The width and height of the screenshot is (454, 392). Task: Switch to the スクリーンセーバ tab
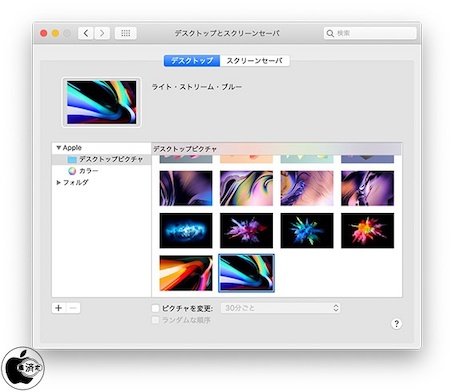[255, 61]
